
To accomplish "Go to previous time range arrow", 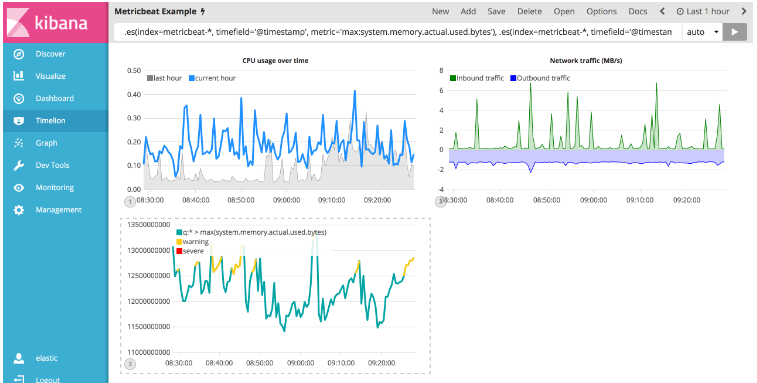I will (662, 11).
